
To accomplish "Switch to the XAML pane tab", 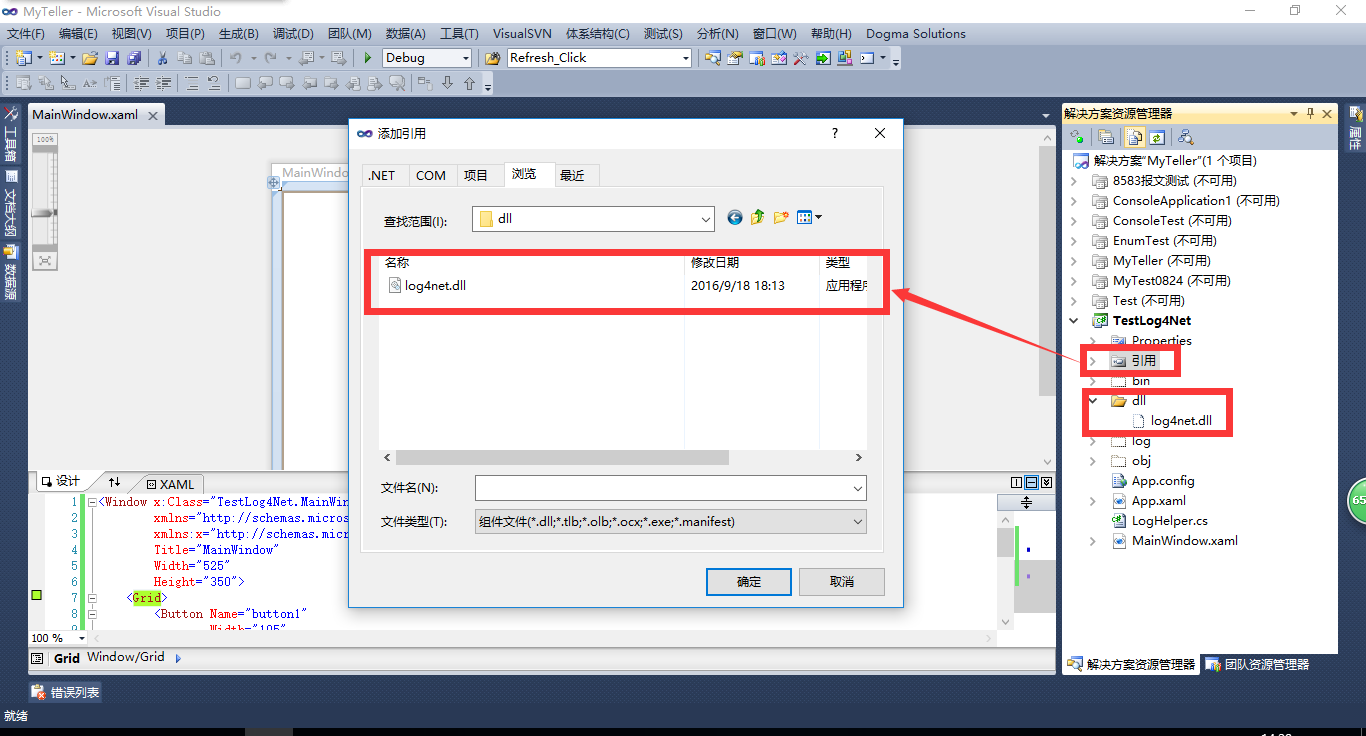I will click(x=170, y=483).
